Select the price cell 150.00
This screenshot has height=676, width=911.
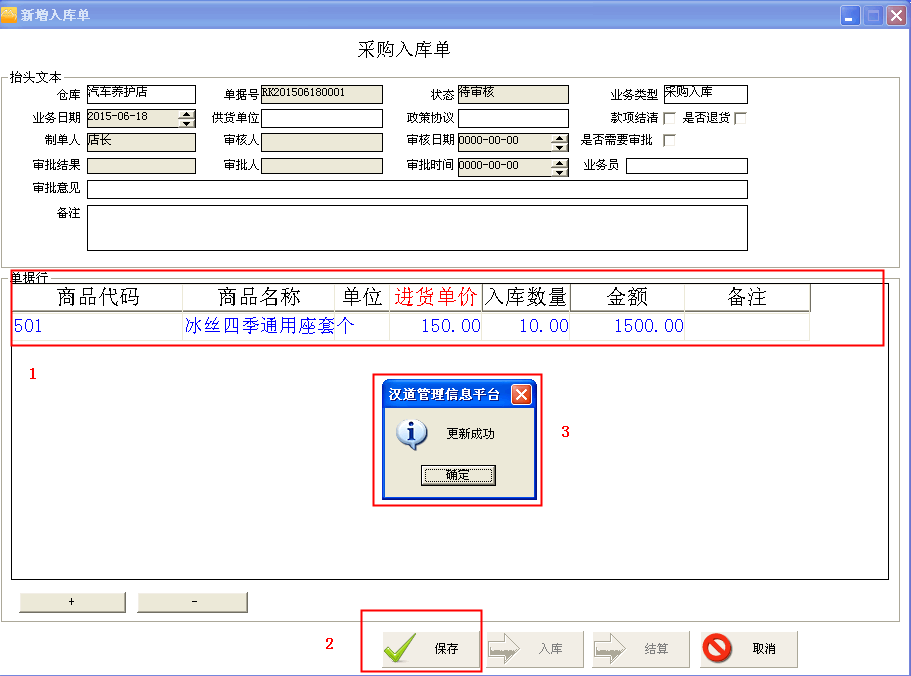pyautogui.click(x=436, y=326)
